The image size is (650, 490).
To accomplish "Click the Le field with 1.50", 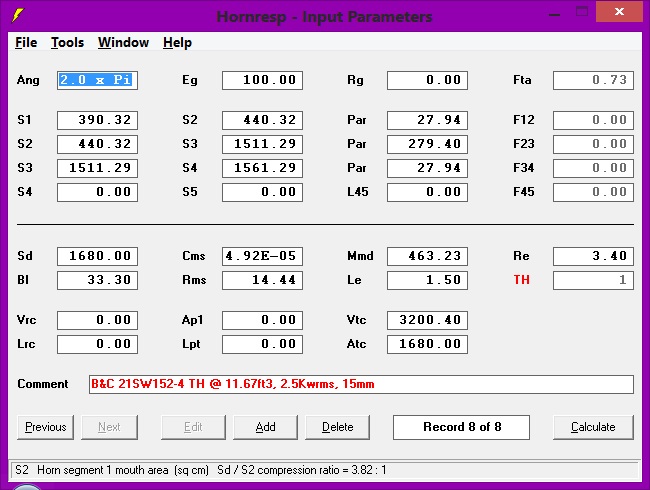I will [x=427, y=280].
